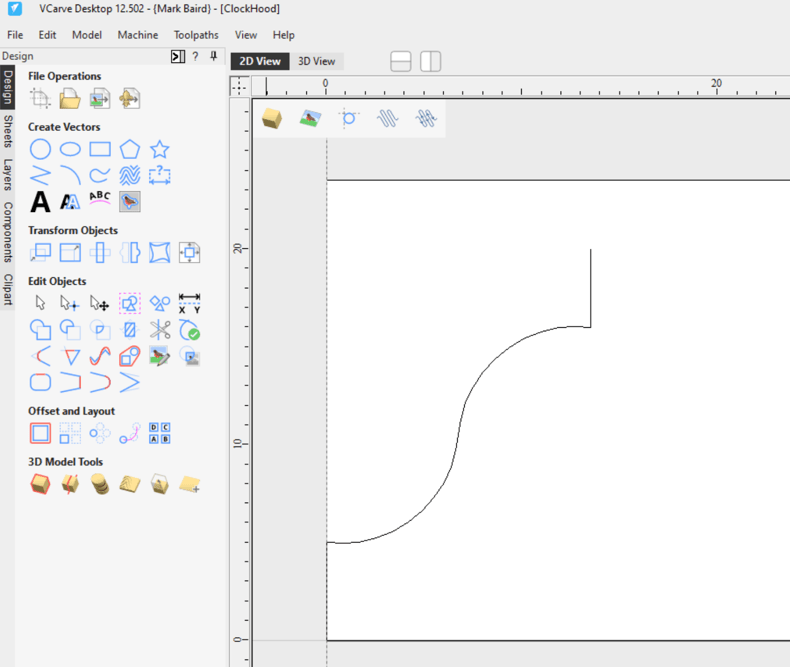Open the Machine menu
Viewport: 790px width, 667px height.
click(x=137, y=35)
